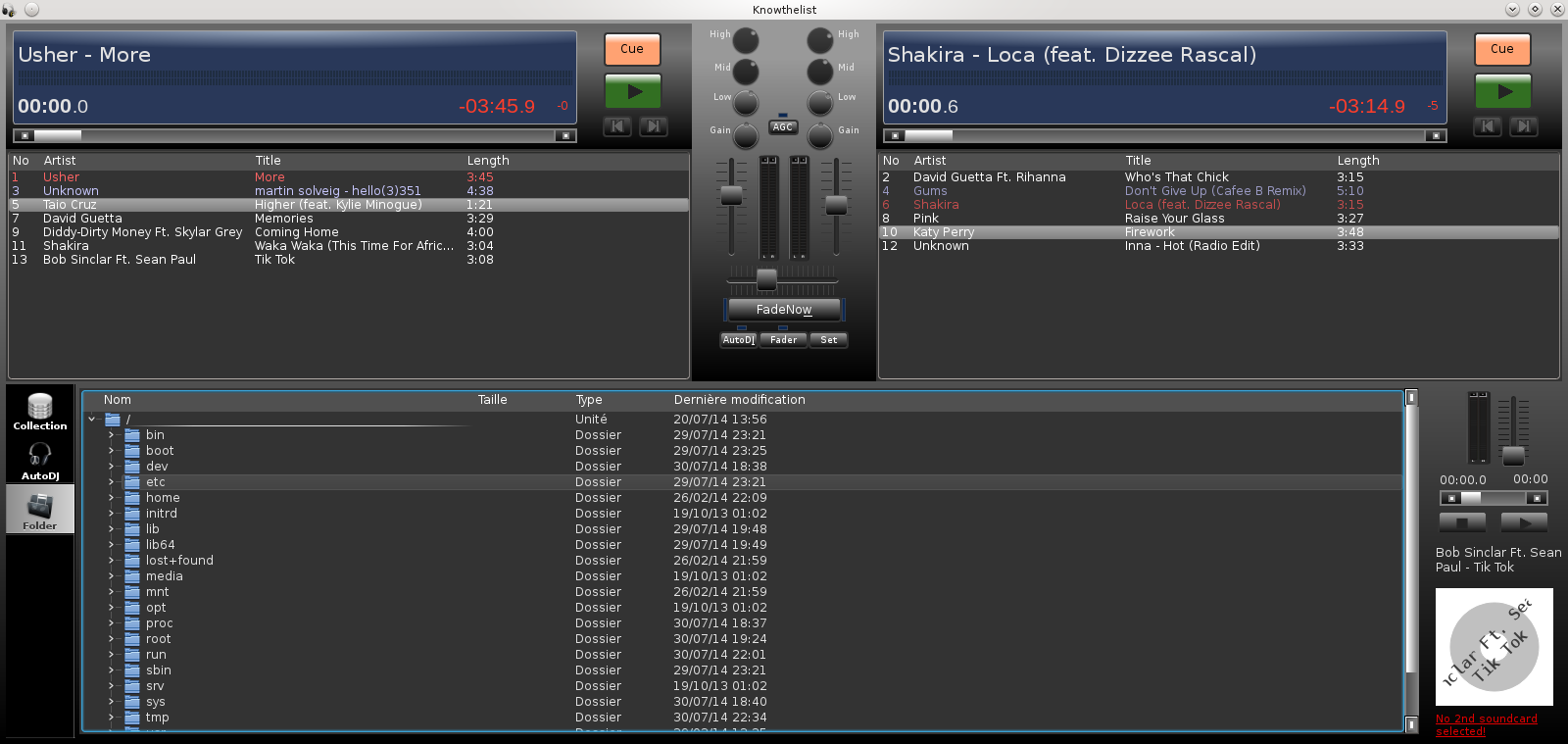
Task: Adjust the left High EQ knob
Action: [747, 40]
